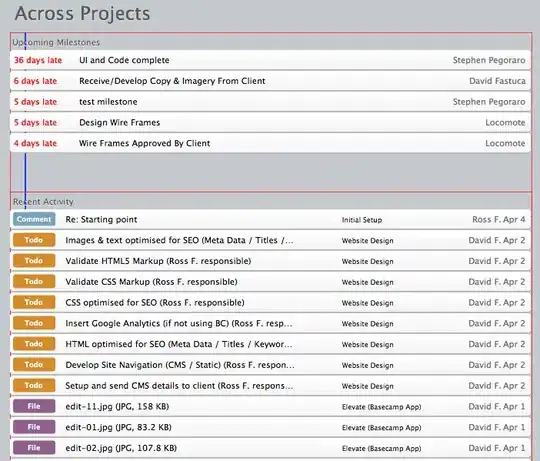Click the Upcoming Milestones section header
The width and height of the screenshot is (540, 461).
pos(56,42)
